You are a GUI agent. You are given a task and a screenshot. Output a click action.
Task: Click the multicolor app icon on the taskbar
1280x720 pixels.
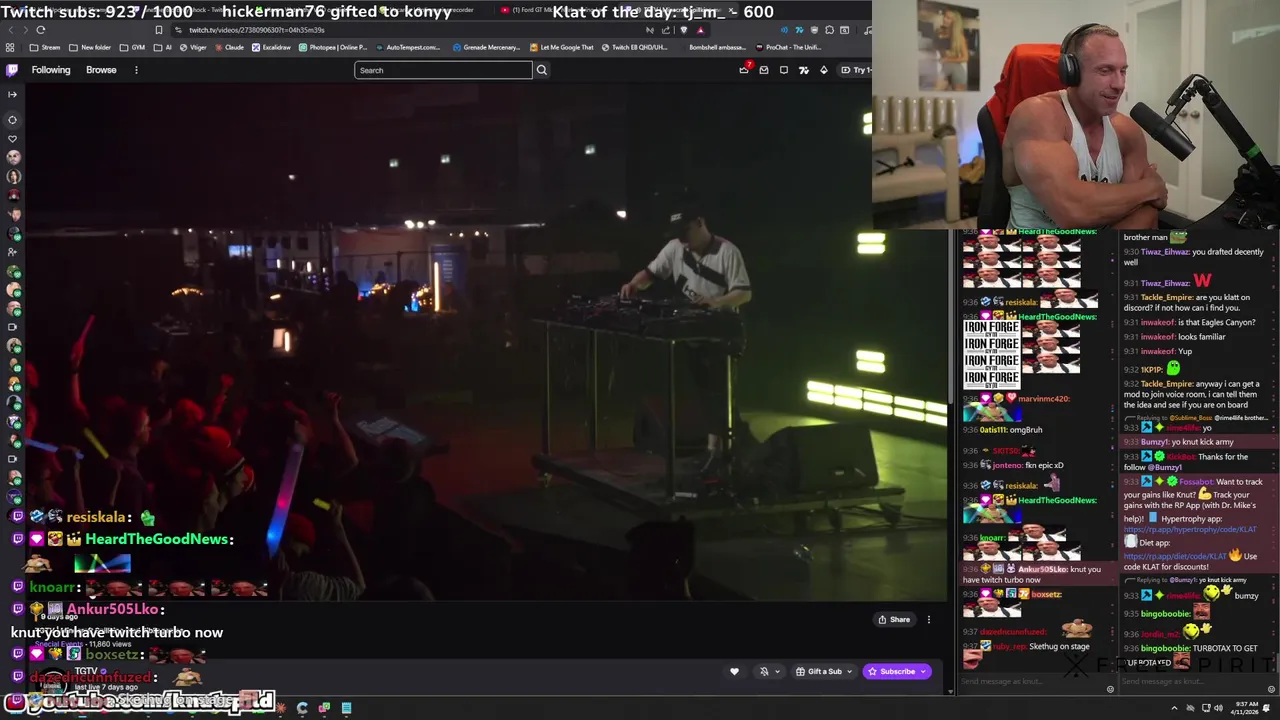click(324, 708)
